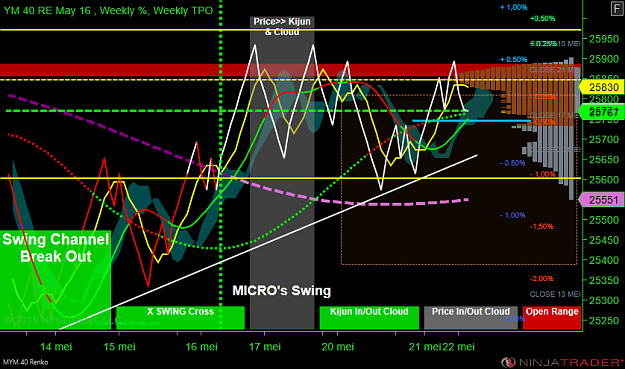Click the 15 mei date label

point(120,347)
